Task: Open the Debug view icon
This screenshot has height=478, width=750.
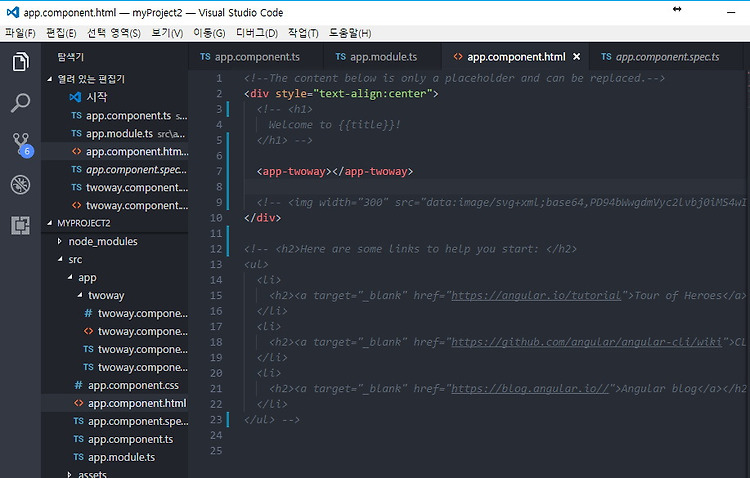Action: pos(21,185)
